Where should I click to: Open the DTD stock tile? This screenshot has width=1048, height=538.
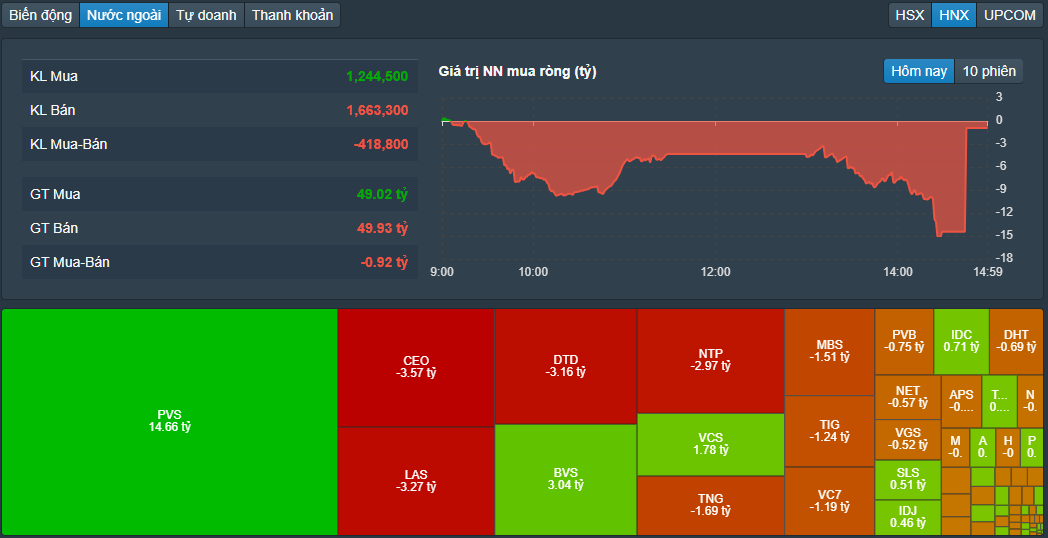[x=565, y=366]
